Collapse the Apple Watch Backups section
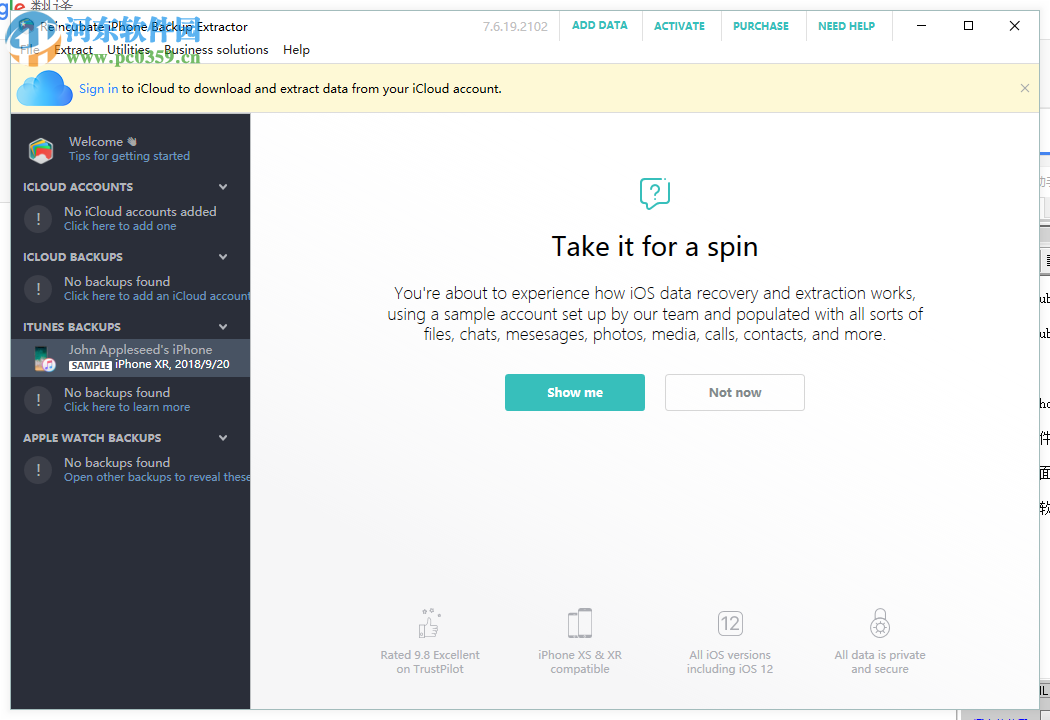1050x720 pixels. pos(223,438)
